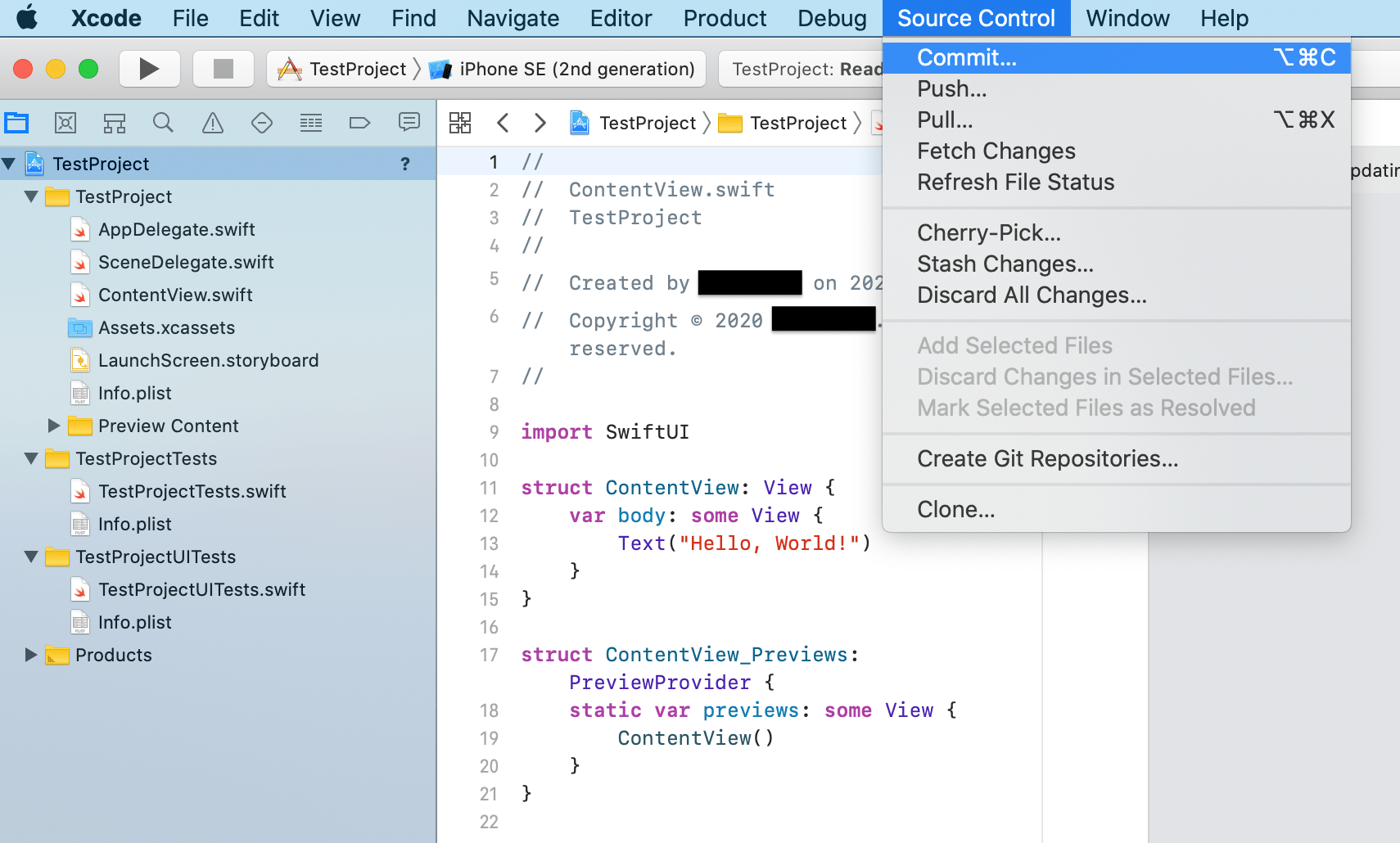1400x843 pixels.
Task: Expand the Preview Content folder
Action: coord(53,425)
